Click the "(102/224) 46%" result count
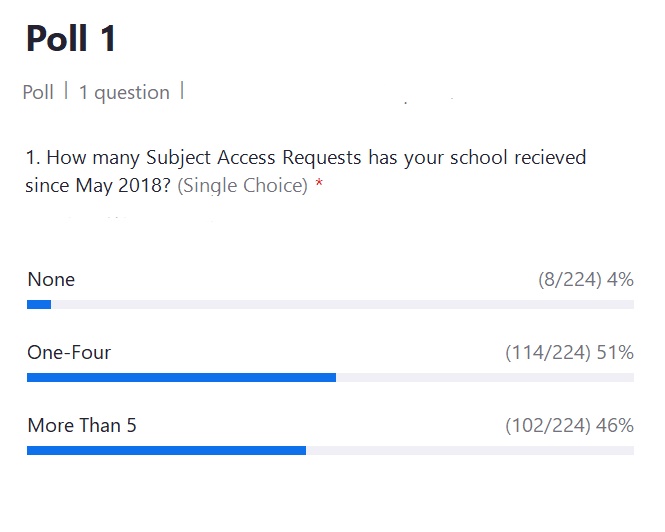665x532 pixels. tap(569, 426)
